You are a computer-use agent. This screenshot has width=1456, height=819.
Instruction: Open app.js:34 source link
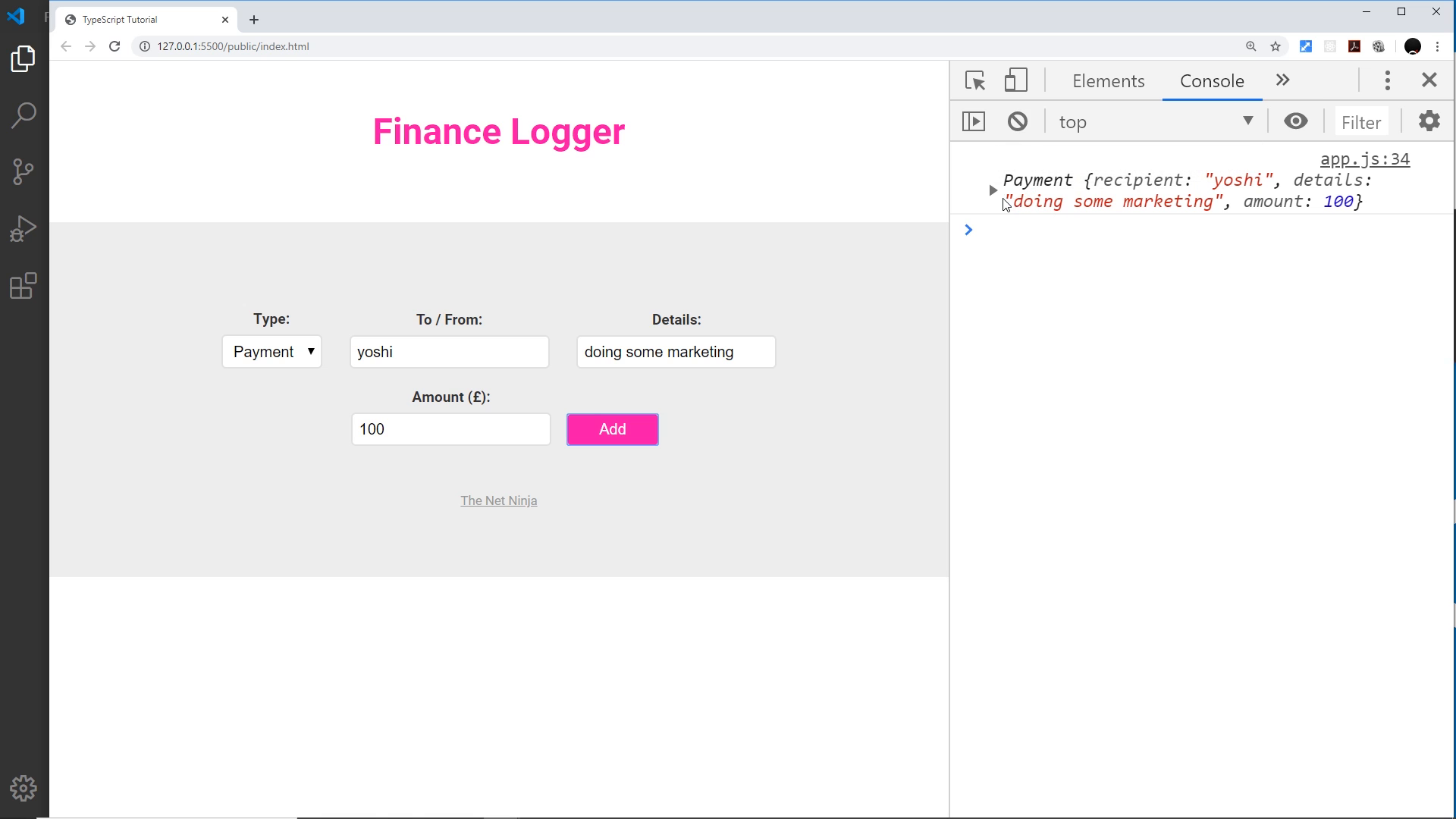[x=1365, y=159]
